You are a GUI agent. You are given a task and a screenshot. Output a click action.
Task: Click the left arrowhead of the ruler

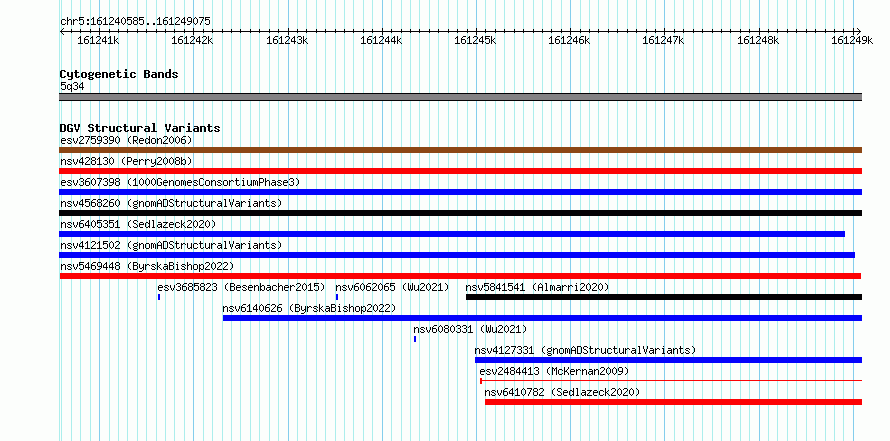(x=62, y=31)
